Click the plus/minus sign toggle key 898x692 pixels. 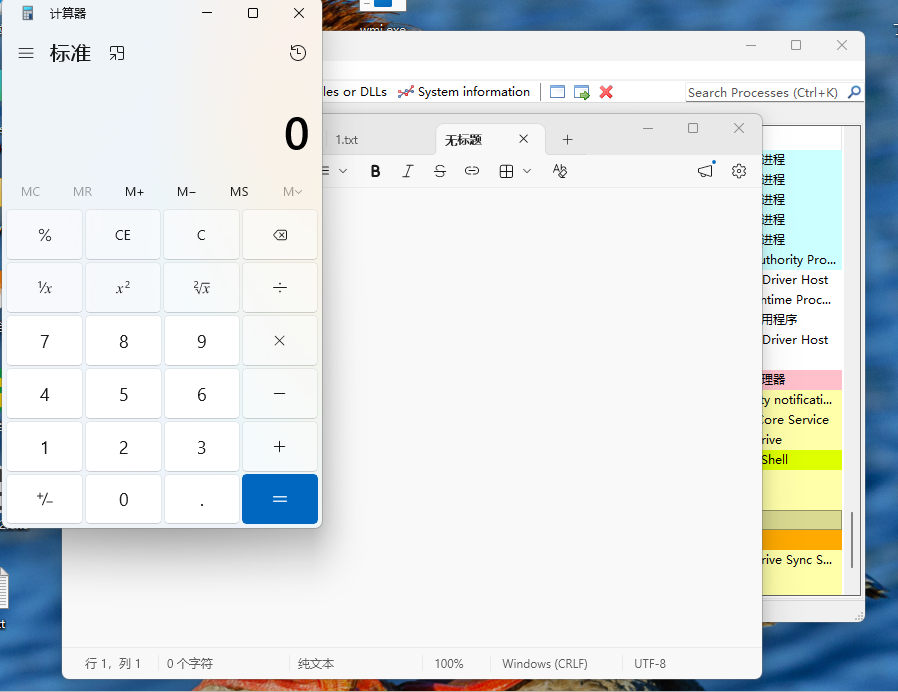click(x=45, y=499)
